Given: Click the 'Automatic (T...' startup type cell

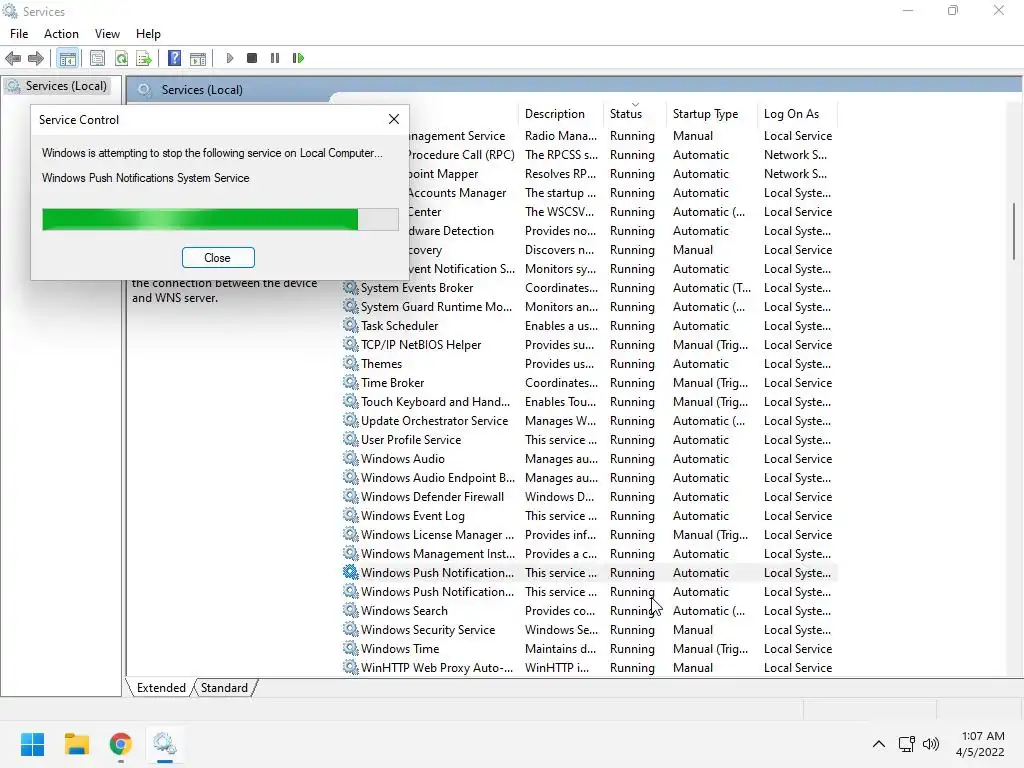Looking at the screenshot, I should click(x=712, y=287).
